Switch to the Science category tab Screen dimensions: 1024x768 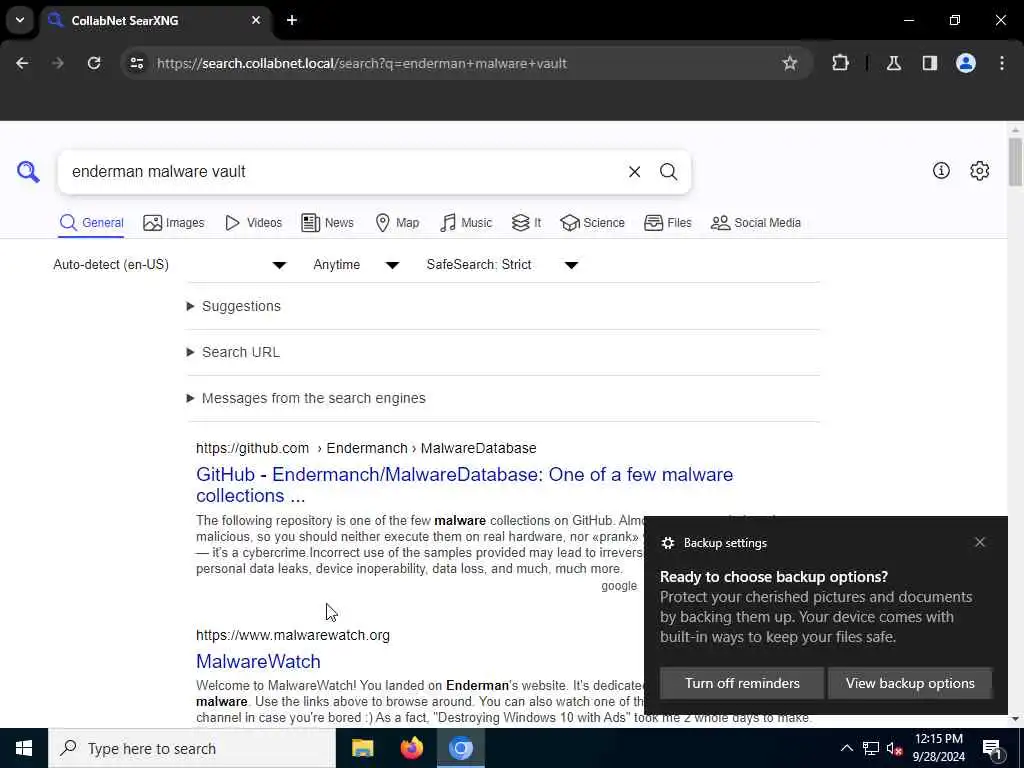[x=592, y=223]
